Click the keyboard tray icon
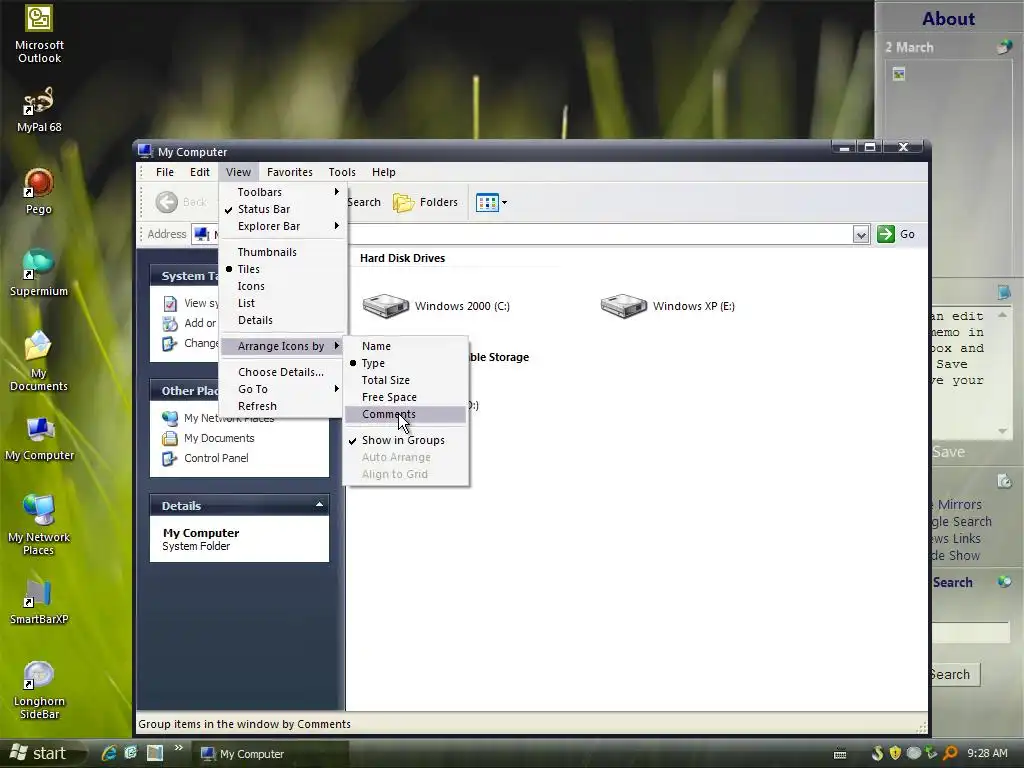 (x=840, y=754)
